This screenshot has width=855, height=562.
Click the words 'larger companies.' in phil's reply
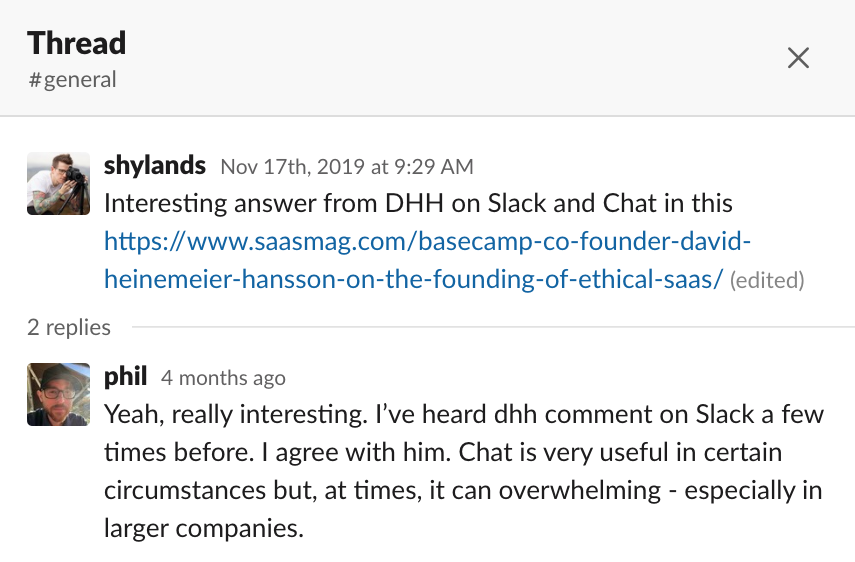pos(203,528)
